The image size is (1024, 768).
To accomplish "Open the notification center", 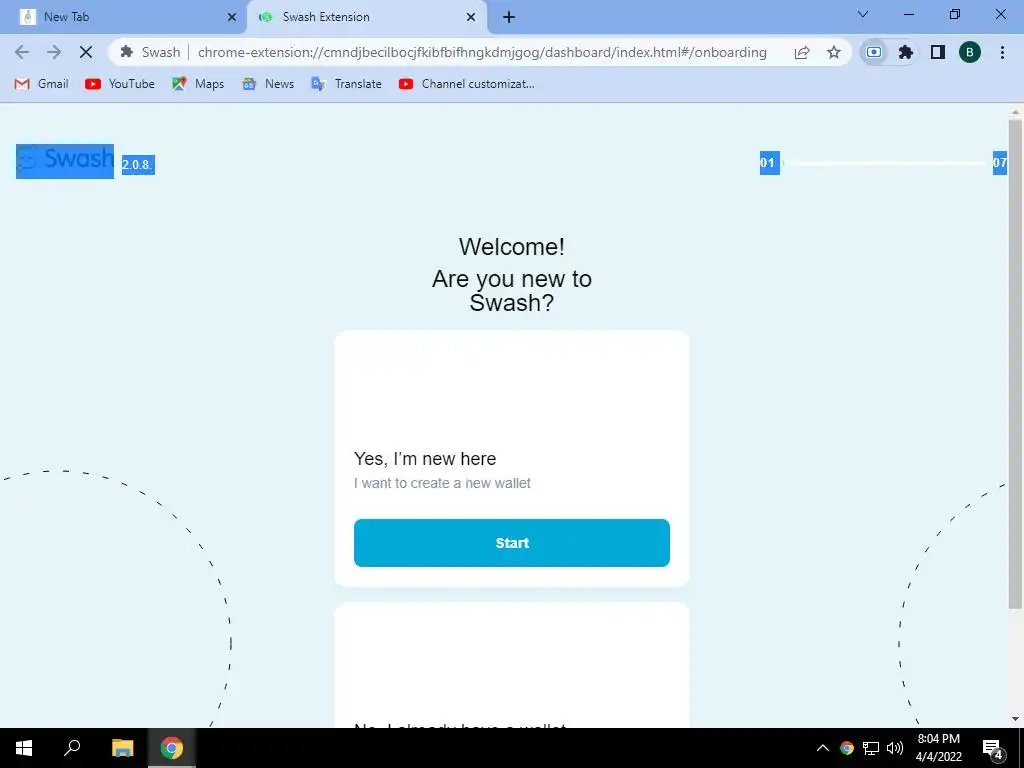I will (993, 748).
